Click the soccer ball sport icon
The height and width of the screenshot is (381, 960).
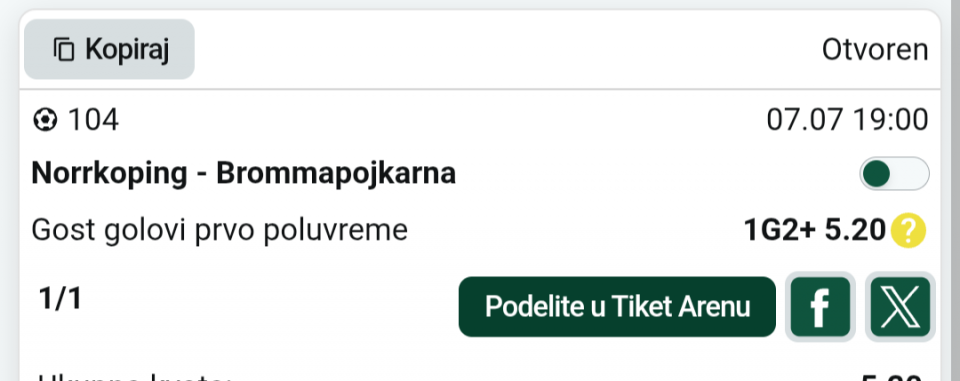(45, 119)
